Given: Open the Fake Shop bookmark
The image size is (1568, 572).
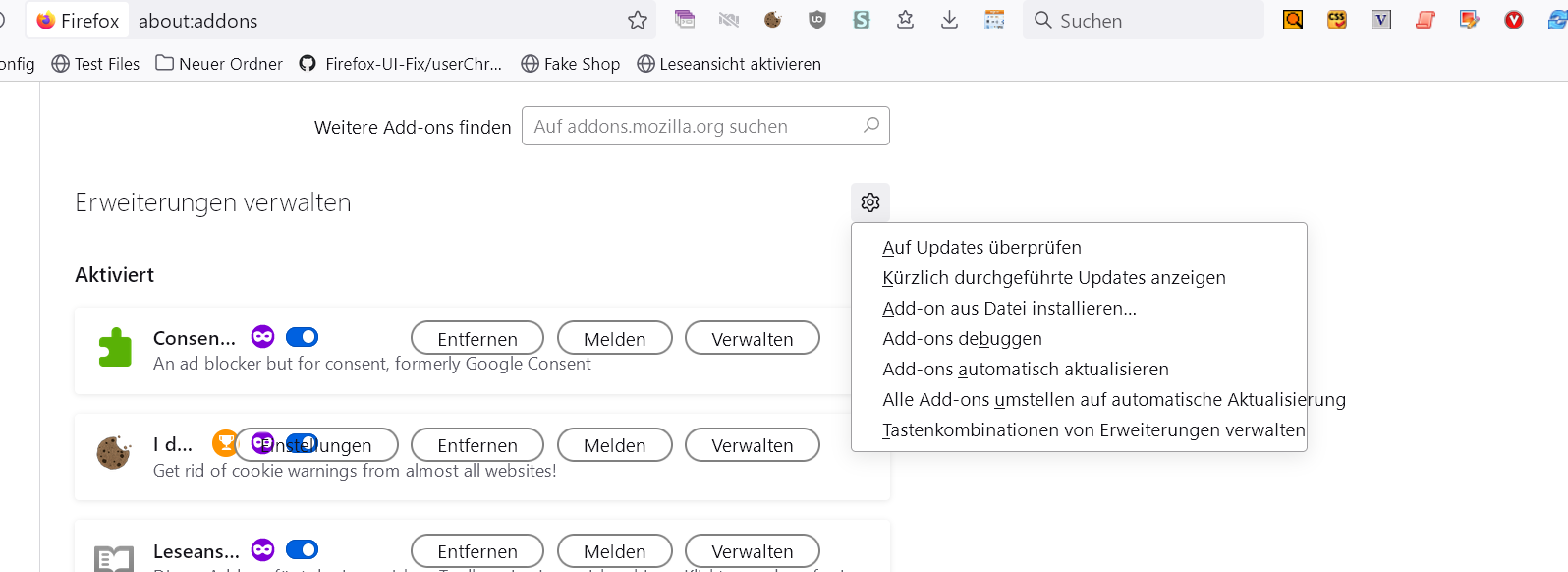Looking at the screenshot, I should [571, 64].
